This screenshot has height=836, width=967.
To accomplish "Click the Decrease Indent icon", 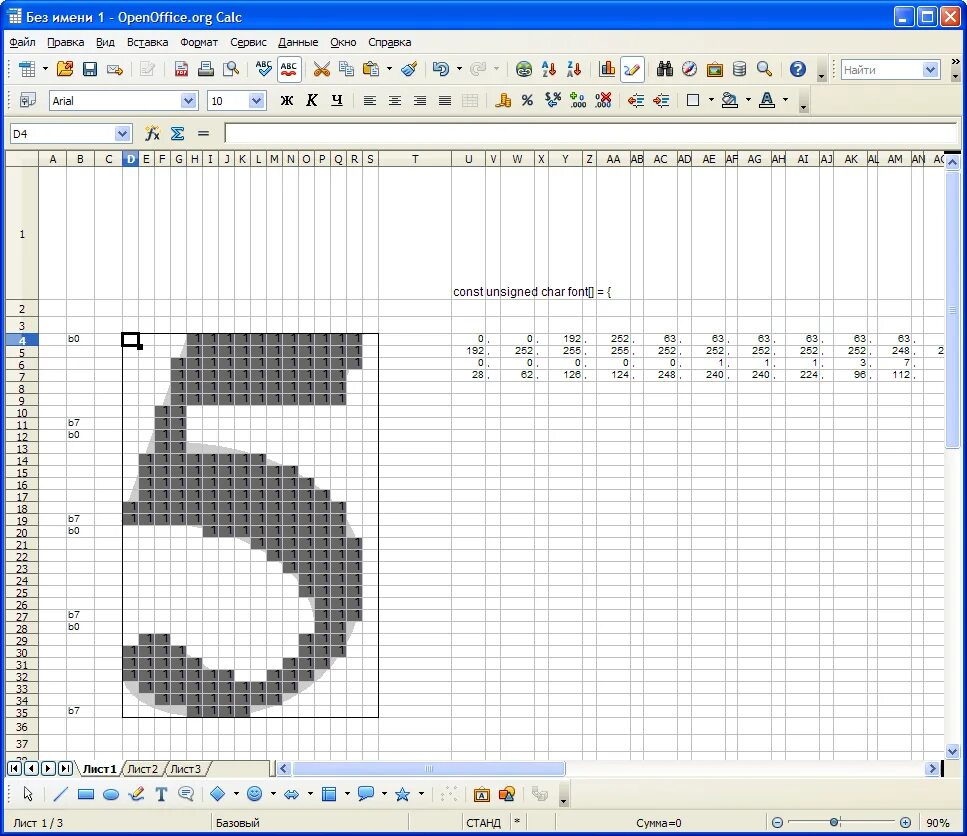I will click(636, 100).
